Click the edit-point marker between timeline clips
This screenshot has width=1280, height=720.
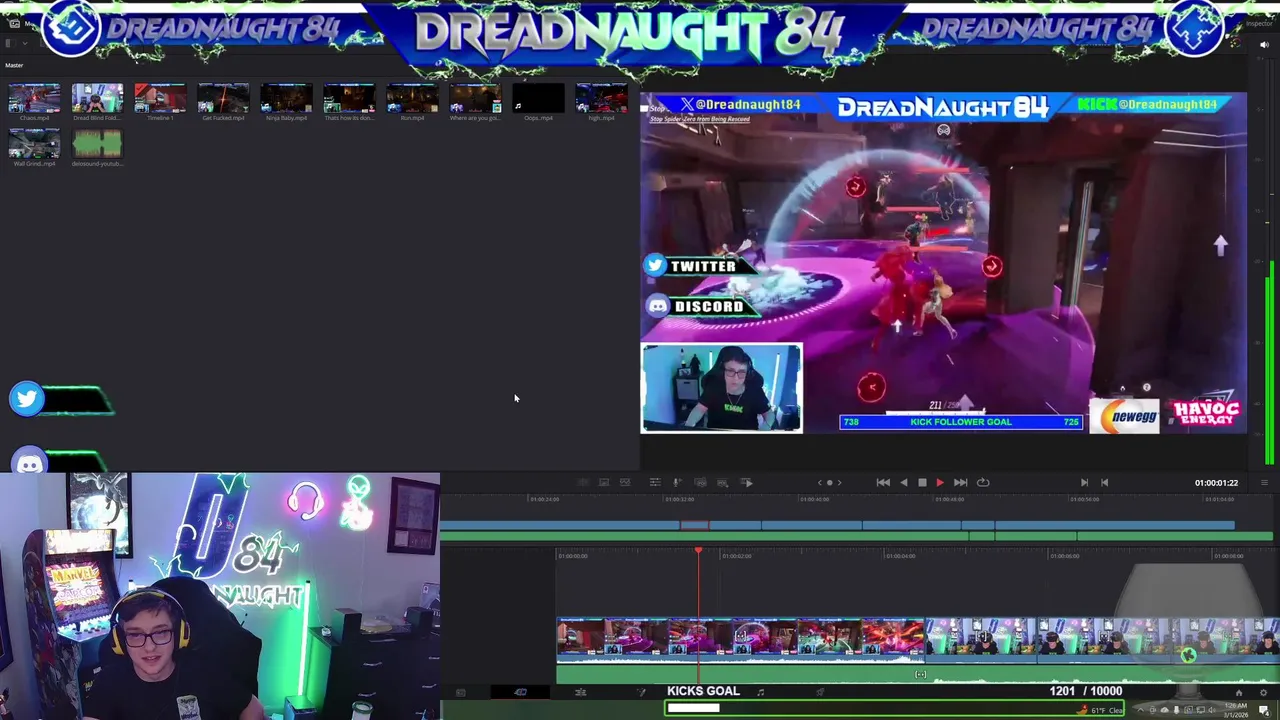tap(920, 674)
